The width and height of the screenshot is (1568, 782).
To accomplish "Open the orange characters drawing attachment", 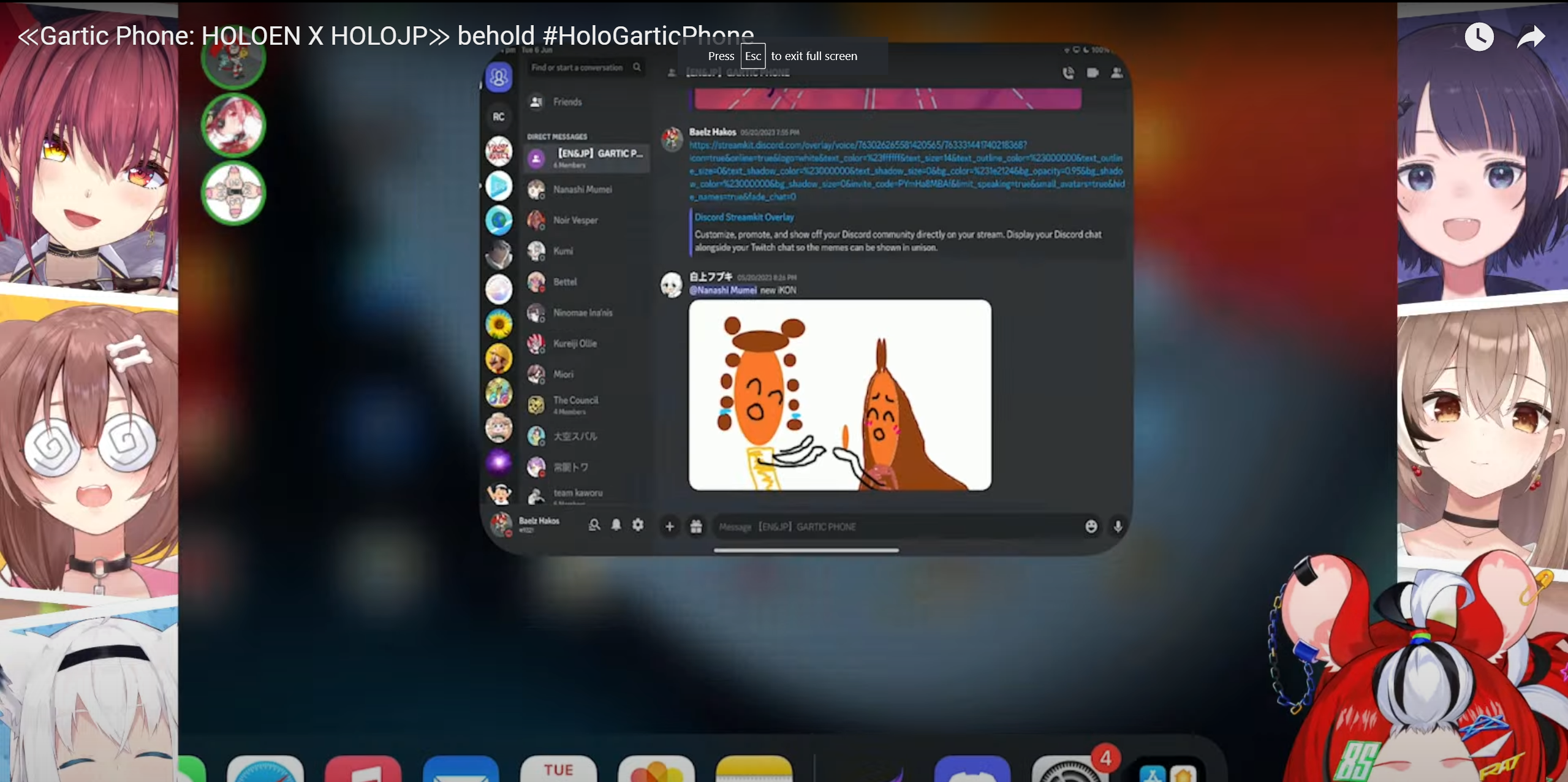I will pos(839,395).
